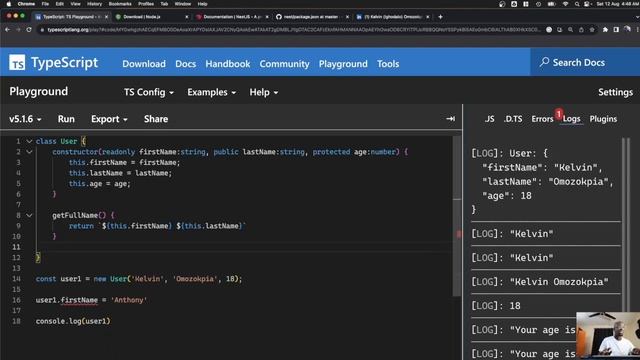
Task: Open the Playground link in site header
Action: pyautogui.click(x=343, y=64)
